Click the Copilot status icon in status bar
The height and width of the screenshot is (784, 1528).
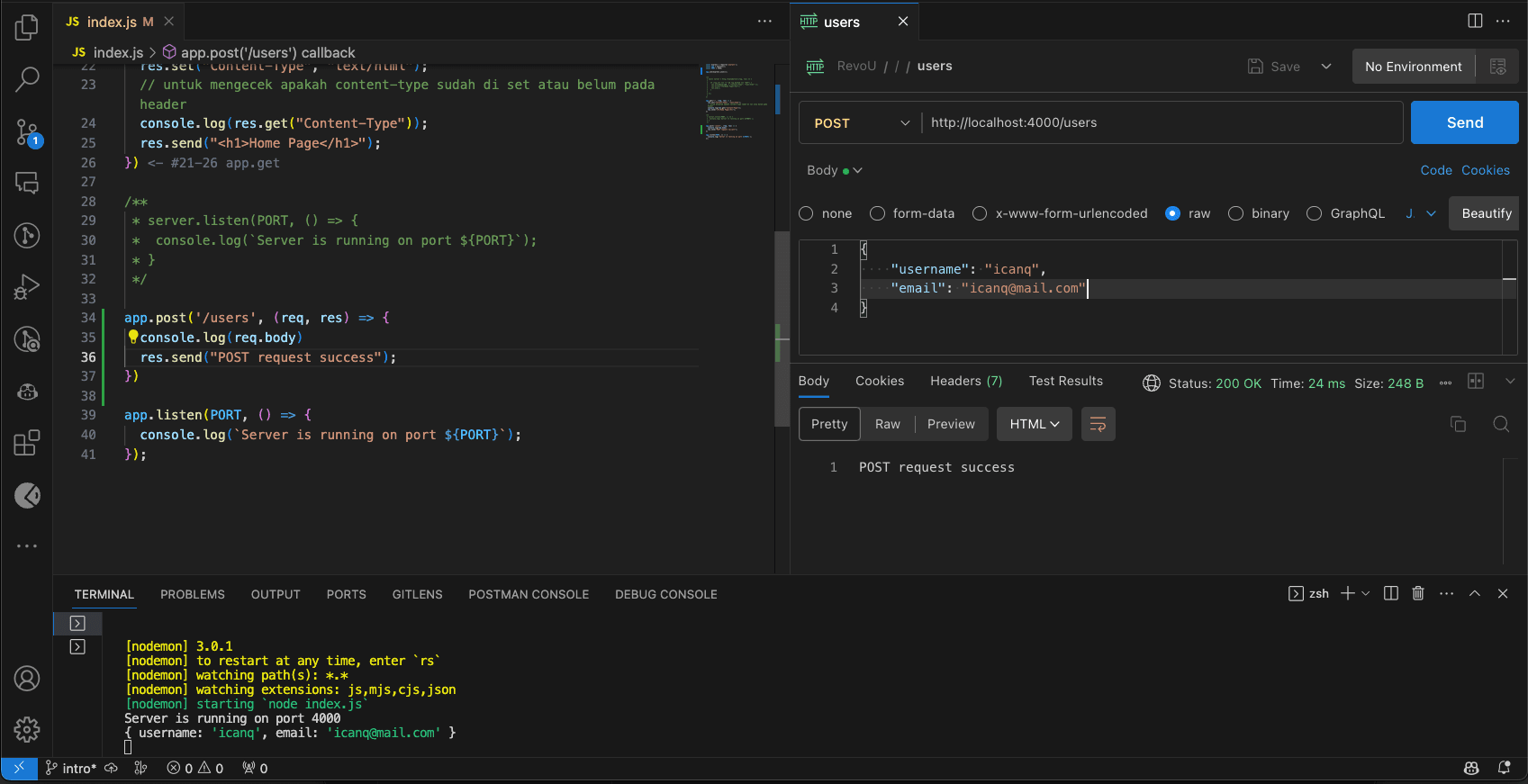tap(1471, 768)
